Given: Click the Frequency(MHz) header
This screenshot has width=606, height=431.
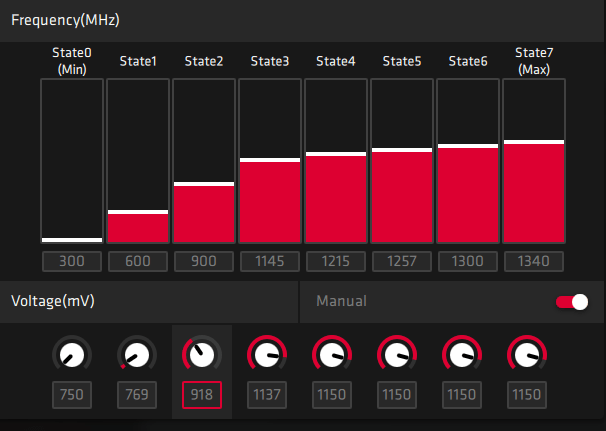Looking at the screenshot, I should (65, 20).
